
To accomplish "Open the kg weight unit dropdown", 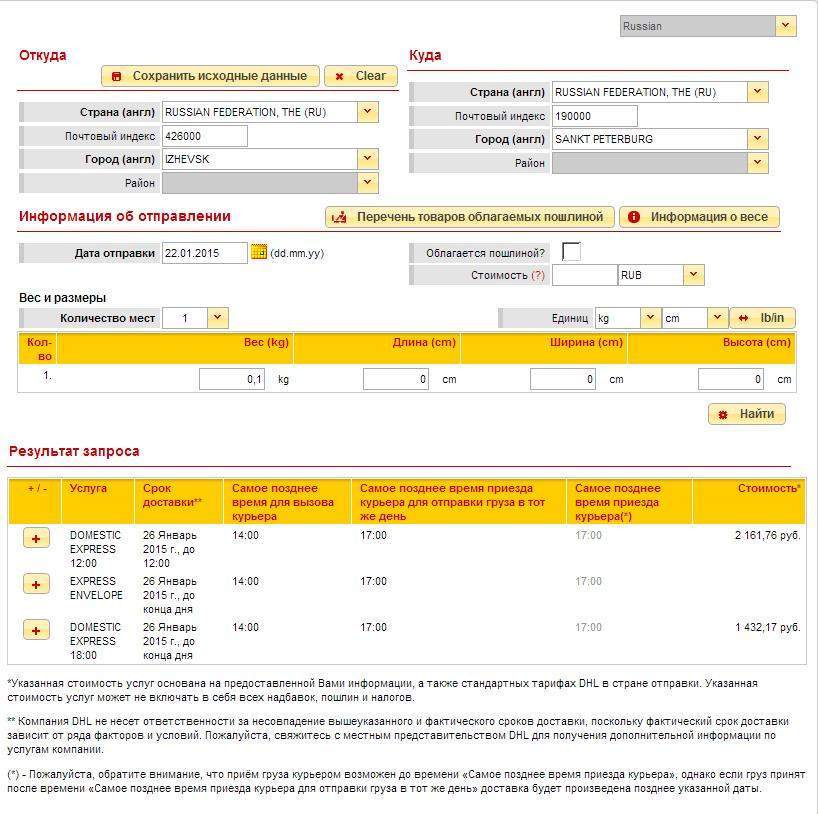I will [650, 318].
